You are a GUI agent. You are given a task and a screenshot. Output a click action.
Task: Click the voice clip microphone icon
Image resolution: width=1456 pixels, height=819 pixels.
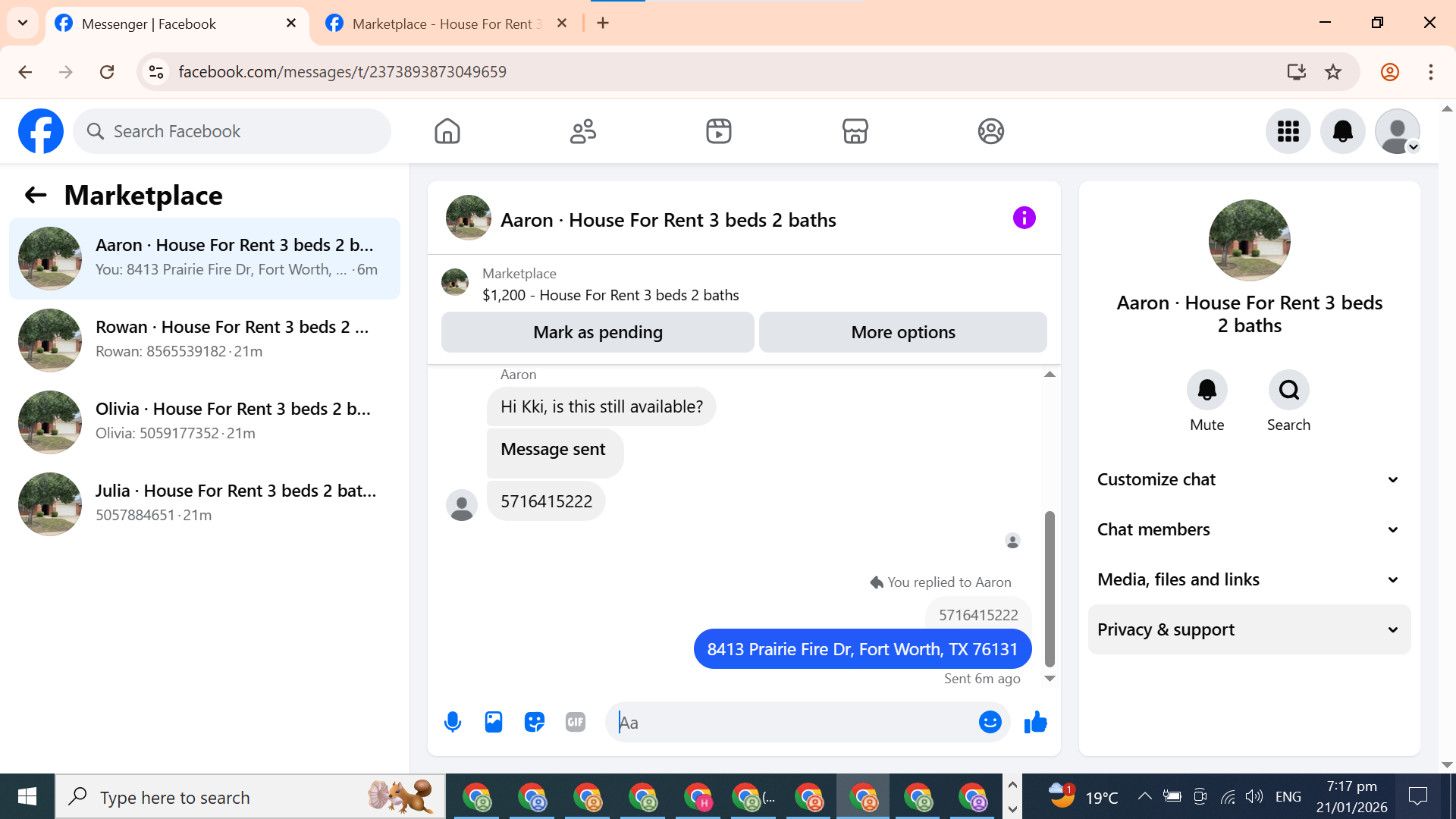coord(453,722)
